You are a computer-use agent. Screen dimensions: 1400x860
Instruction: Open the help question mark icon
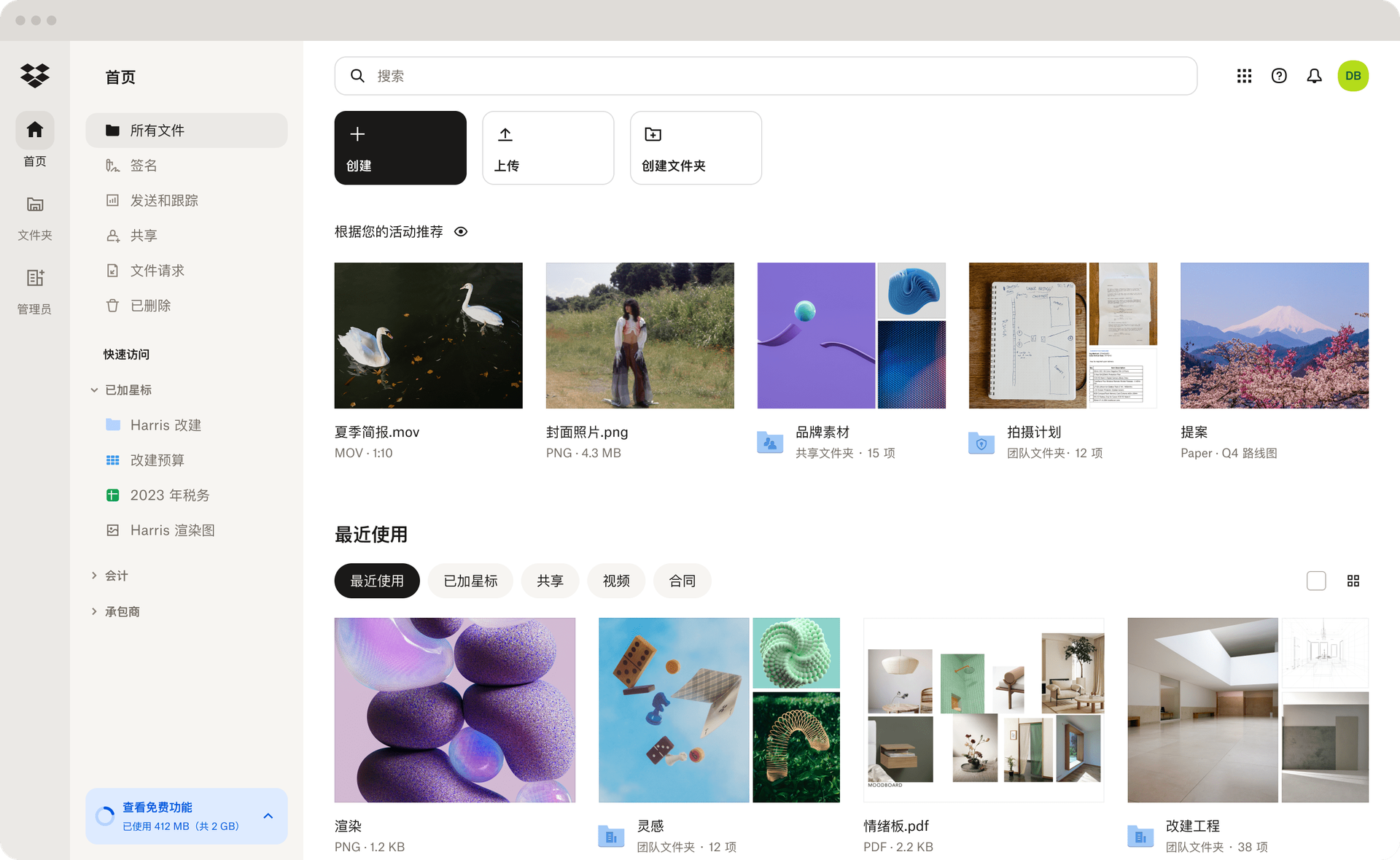1279,75
